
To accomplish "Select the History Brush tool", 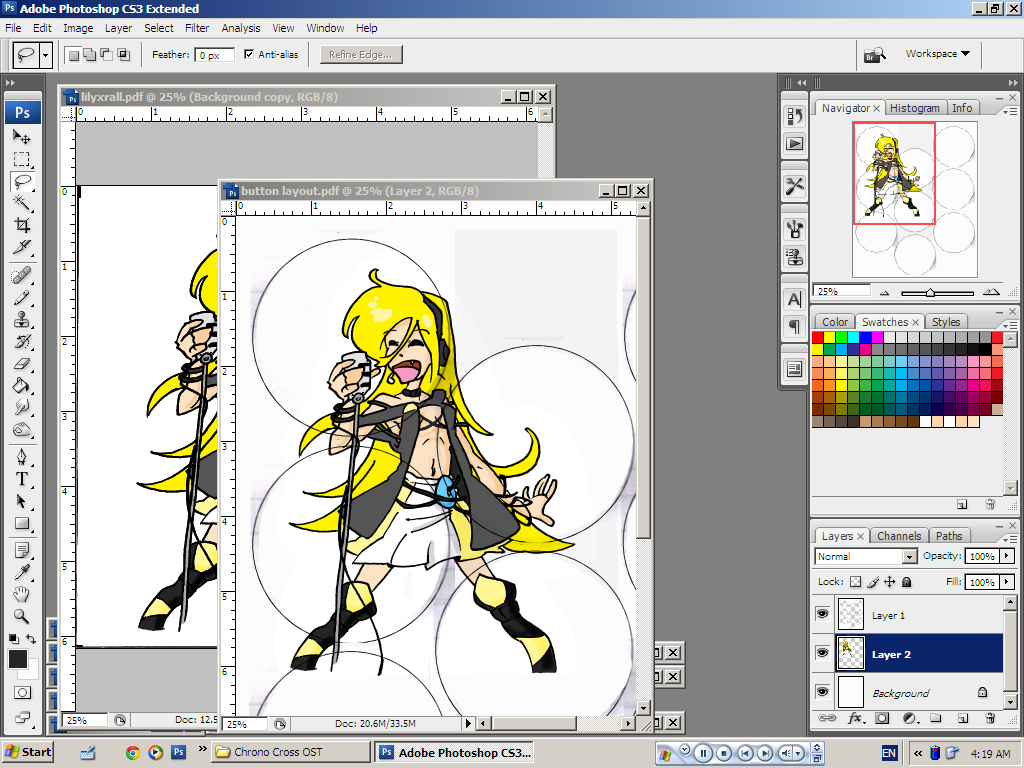I will pos(22,342).
